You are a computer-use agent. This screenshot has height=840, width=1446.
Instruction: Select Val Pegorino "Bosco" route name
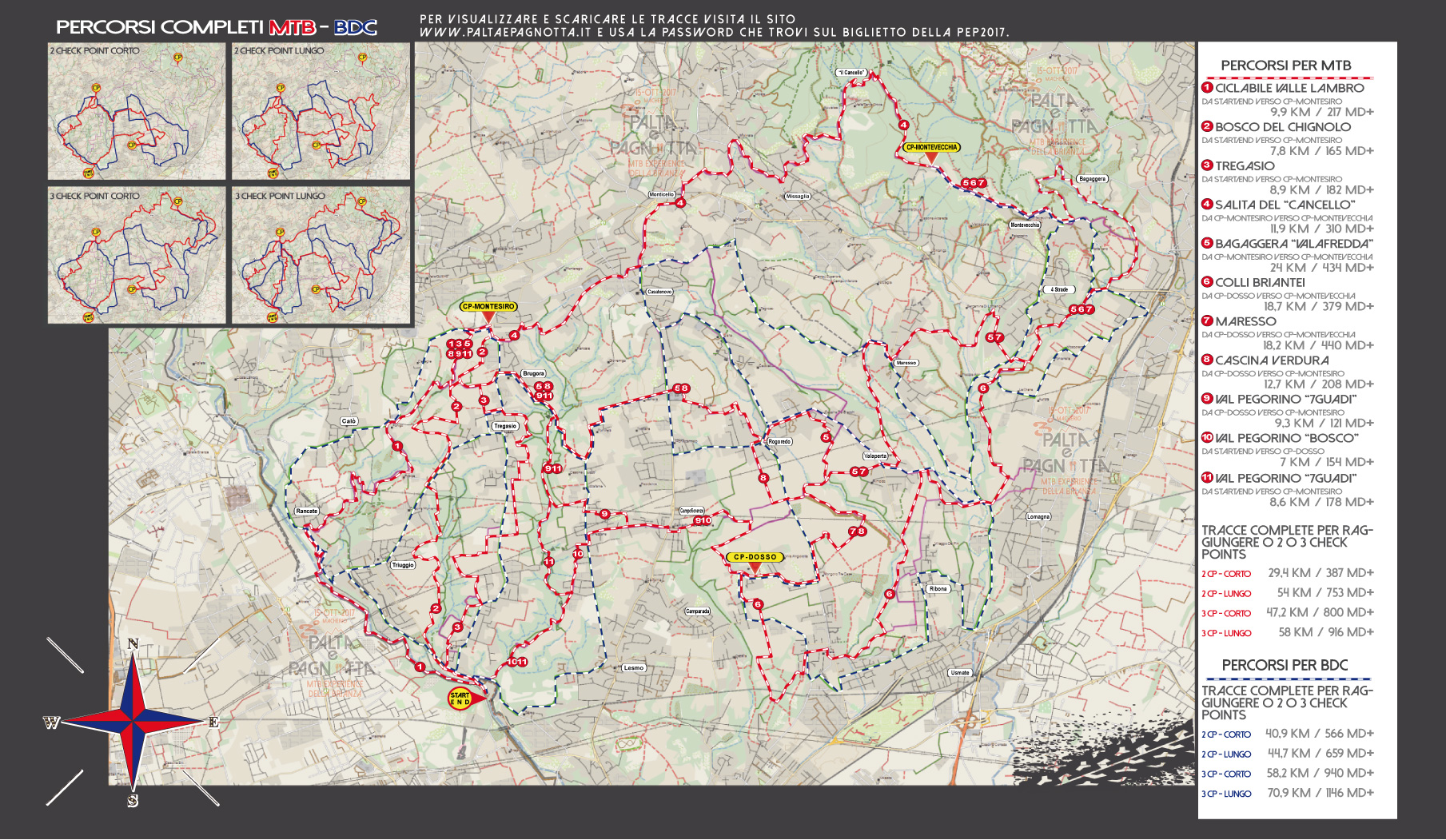tap(1286, 438)
